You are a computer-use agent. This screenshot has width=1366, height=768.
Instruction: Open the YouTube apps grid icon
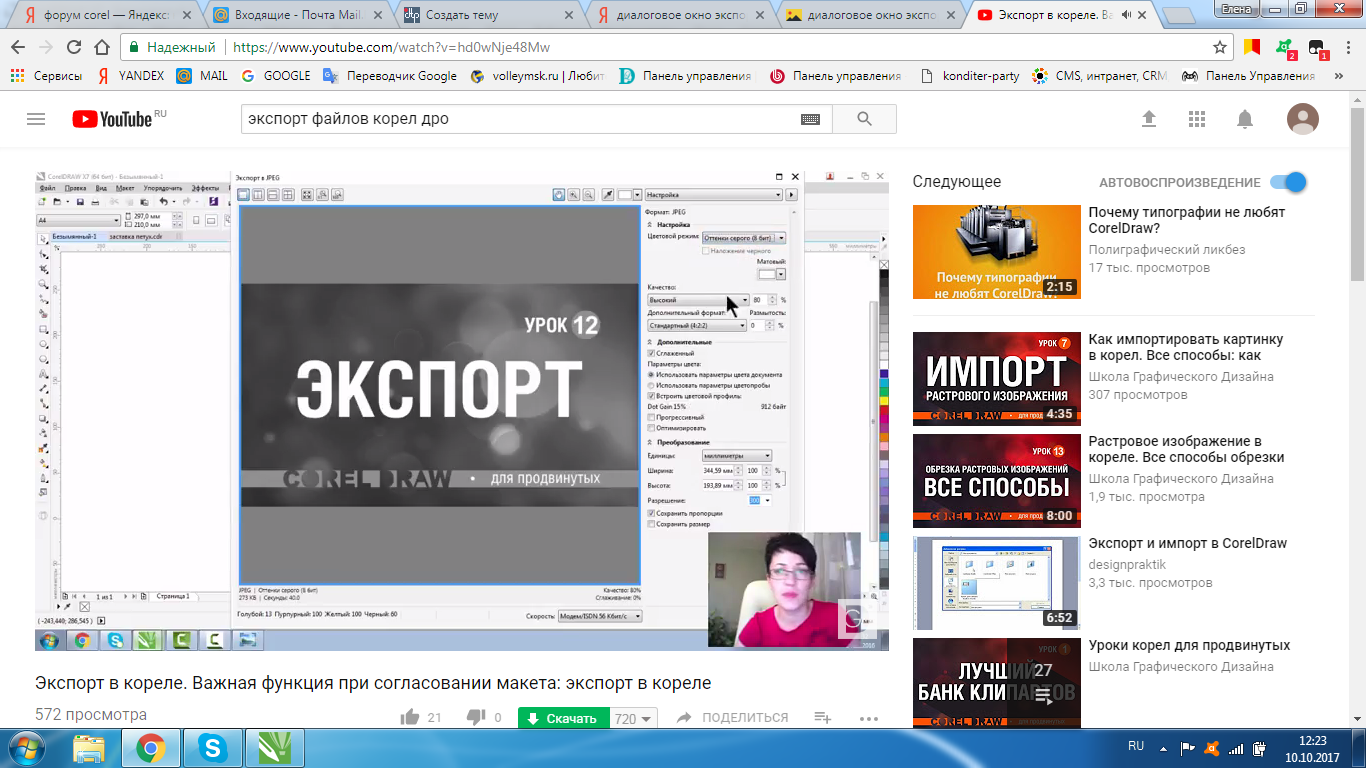tap(1197, 119)
